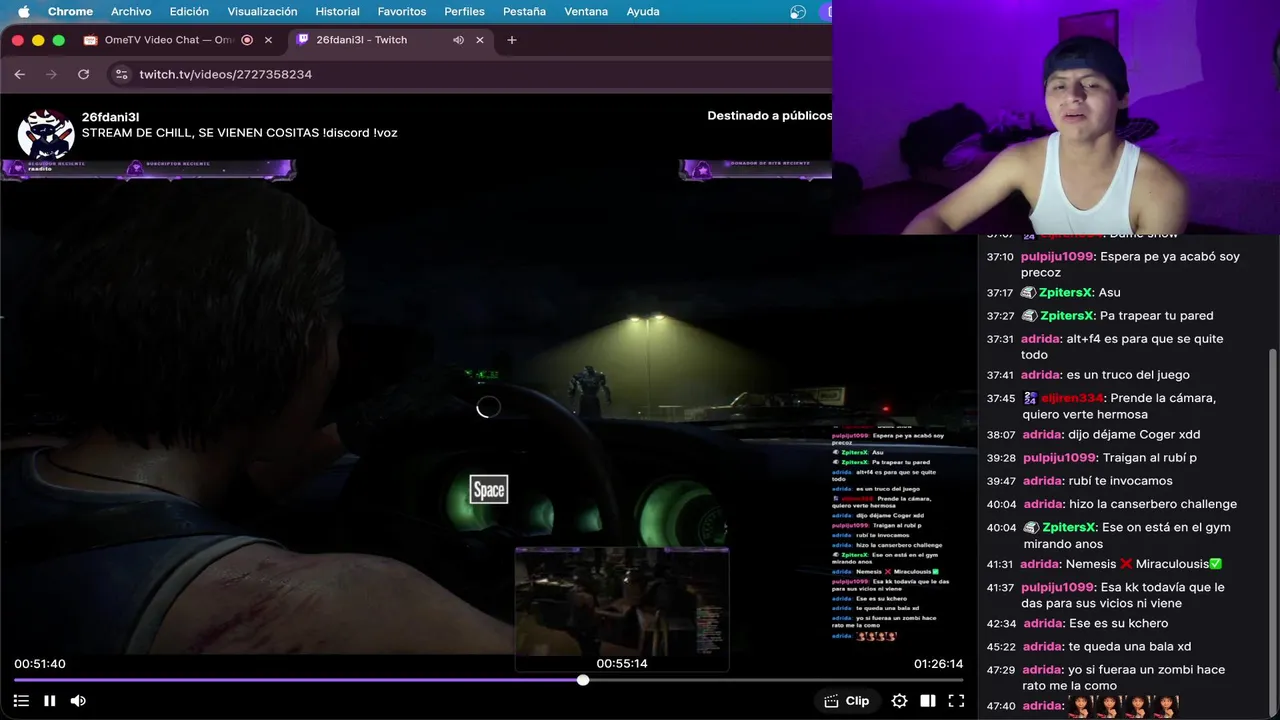The image size is (1280, 720).
Task: Open the Visualización menu
Action: pyautogui.click(x=262, y=11)
